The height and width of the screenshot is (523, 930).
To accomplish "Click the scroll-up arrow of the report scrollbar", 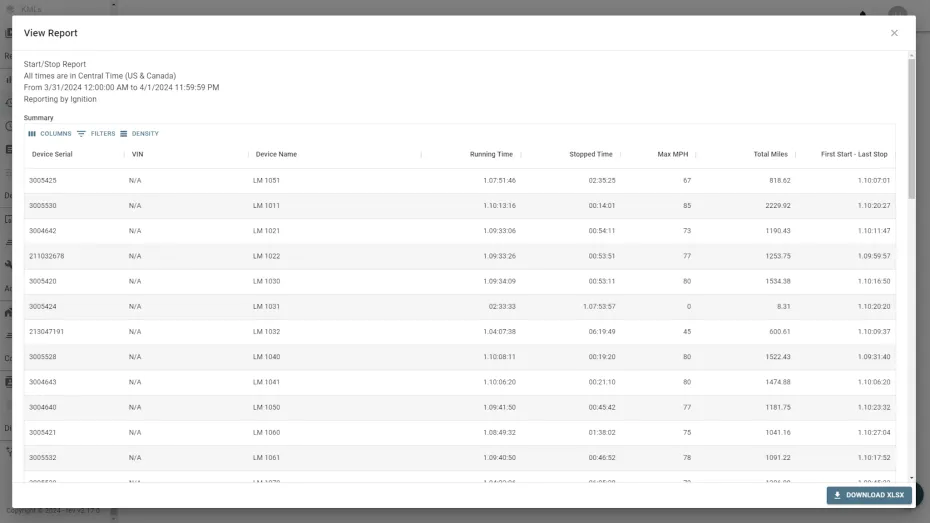I will 912,55.
